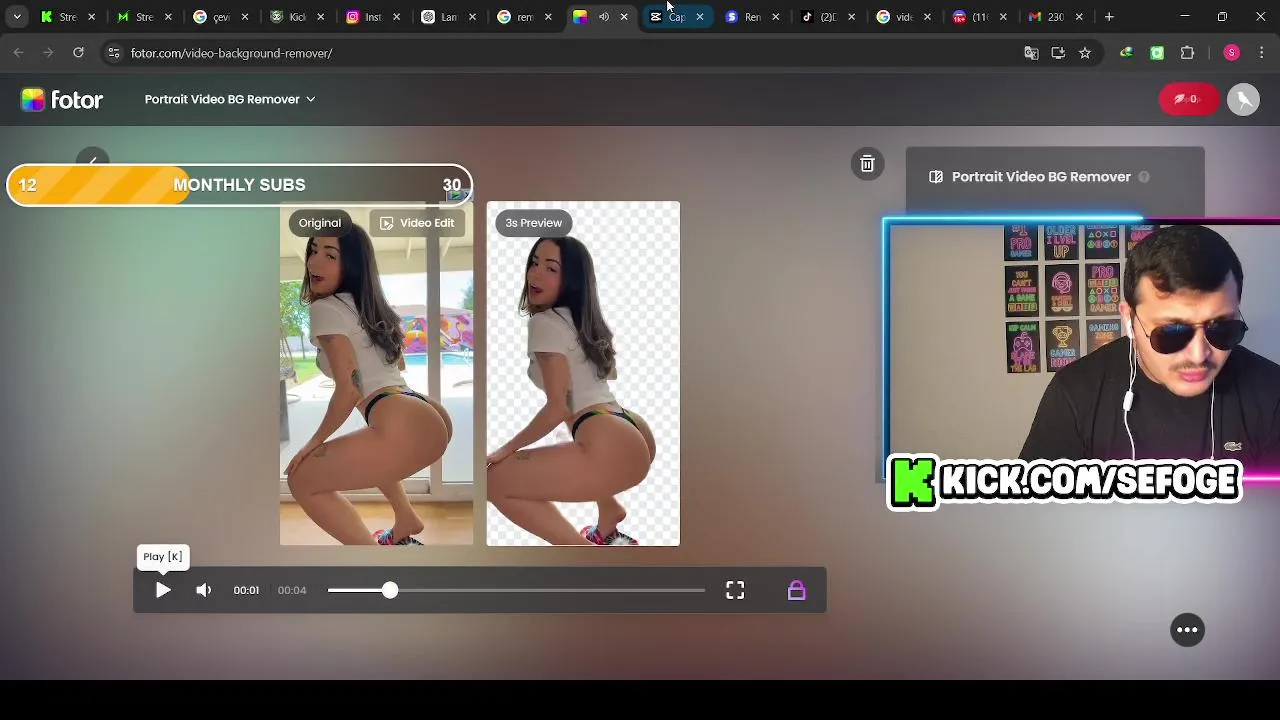Play the video
Image resolution: width=1280 pixels, height=720 pixels.
coord(163,590)
